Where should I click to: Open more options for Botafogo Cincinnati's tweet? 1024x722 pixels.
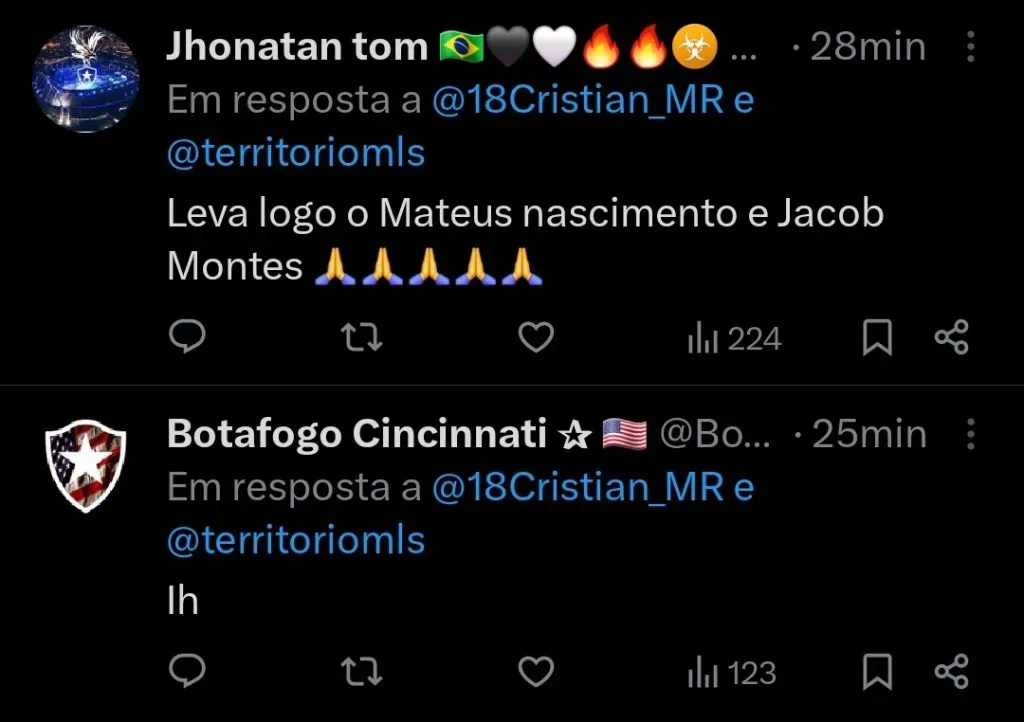pyautogui.click(x=969, y=434)
